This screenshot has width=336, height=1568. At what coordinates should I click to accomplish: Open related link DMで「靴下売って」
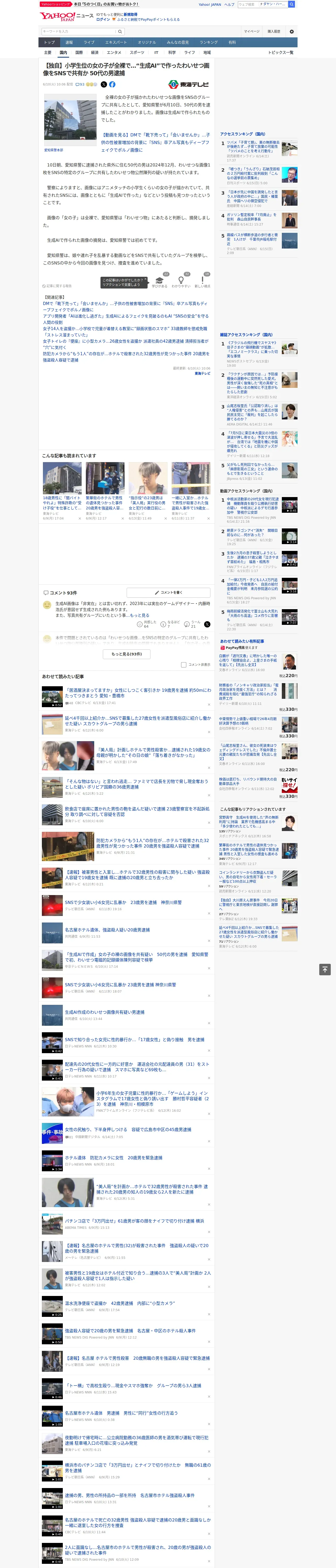pyautogui.click(x=125, y=306)
